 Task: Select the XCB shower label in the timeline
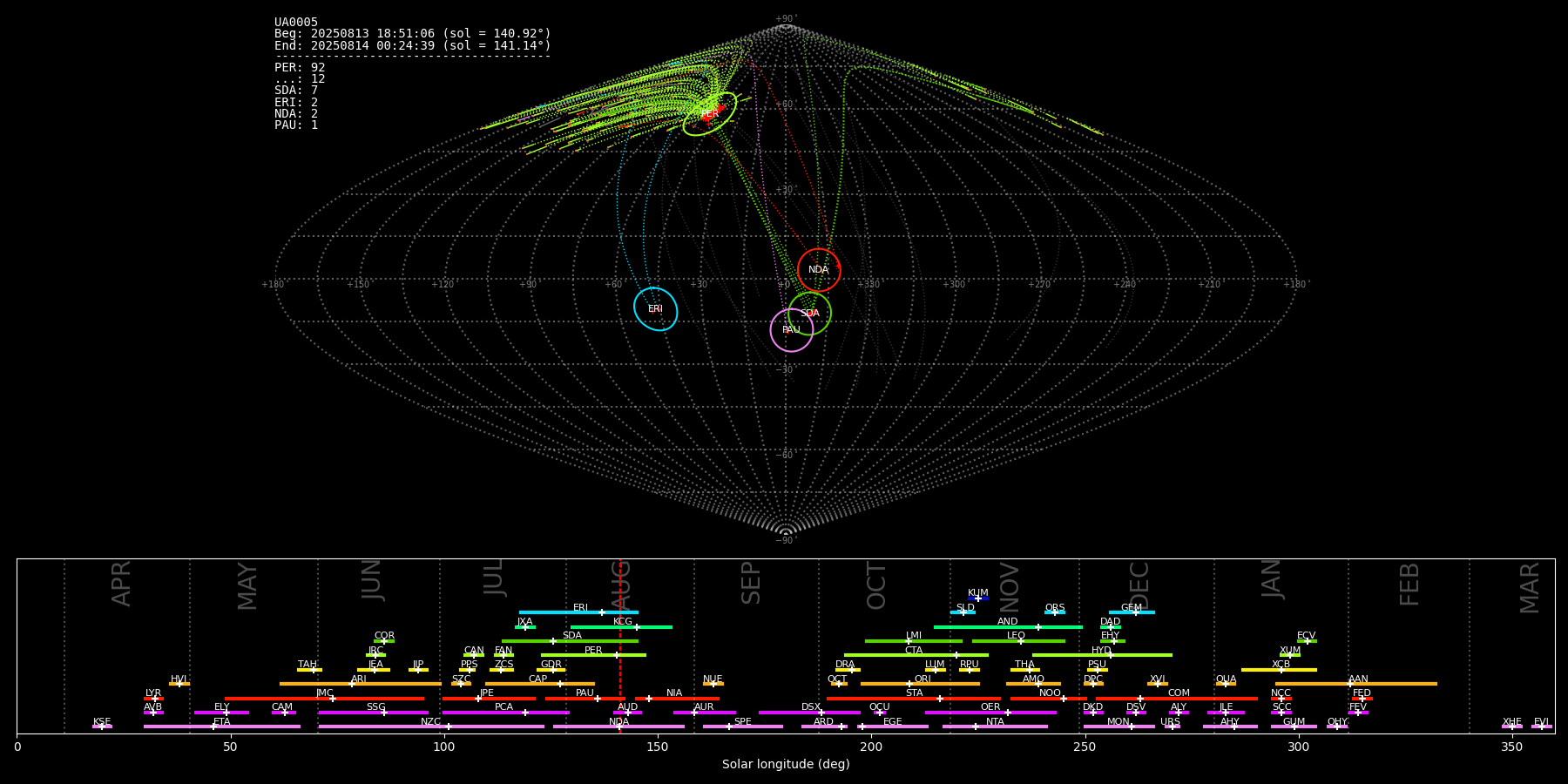coord(1281,665)
